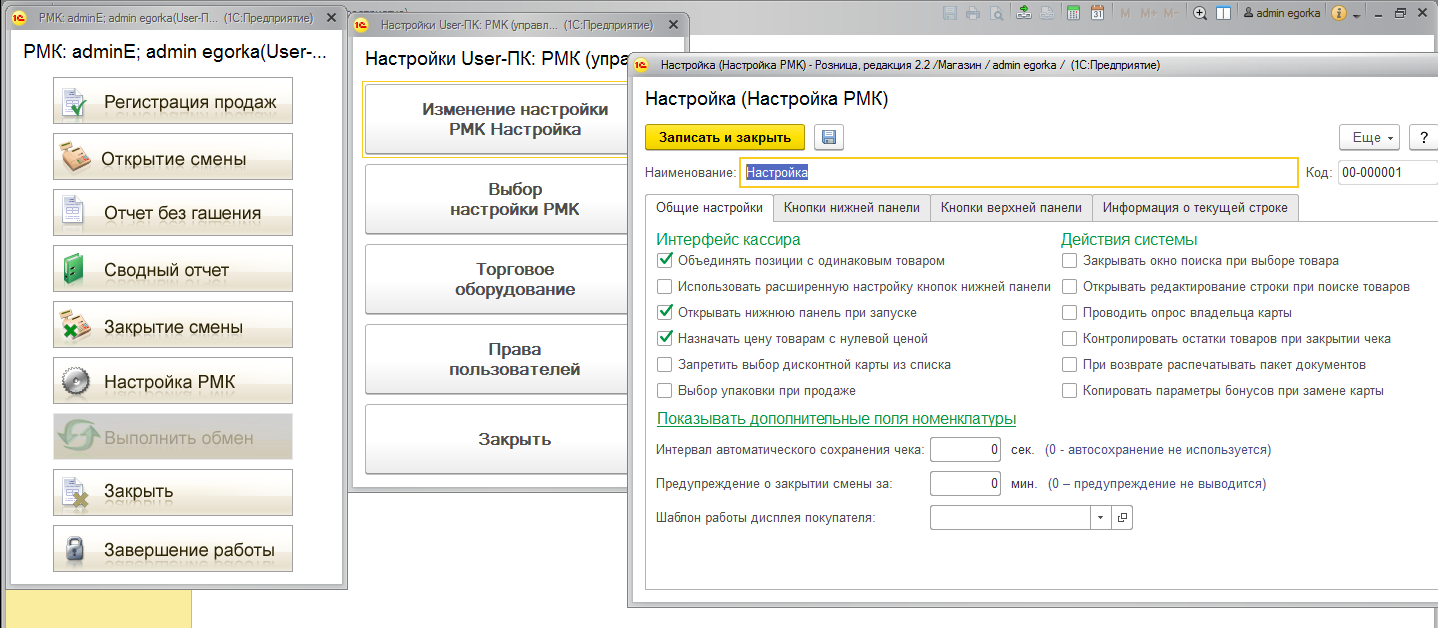Click the zoom magnifier icon
The height and width of the screenshot is (628, 1438).
(x=1200, y=13)
